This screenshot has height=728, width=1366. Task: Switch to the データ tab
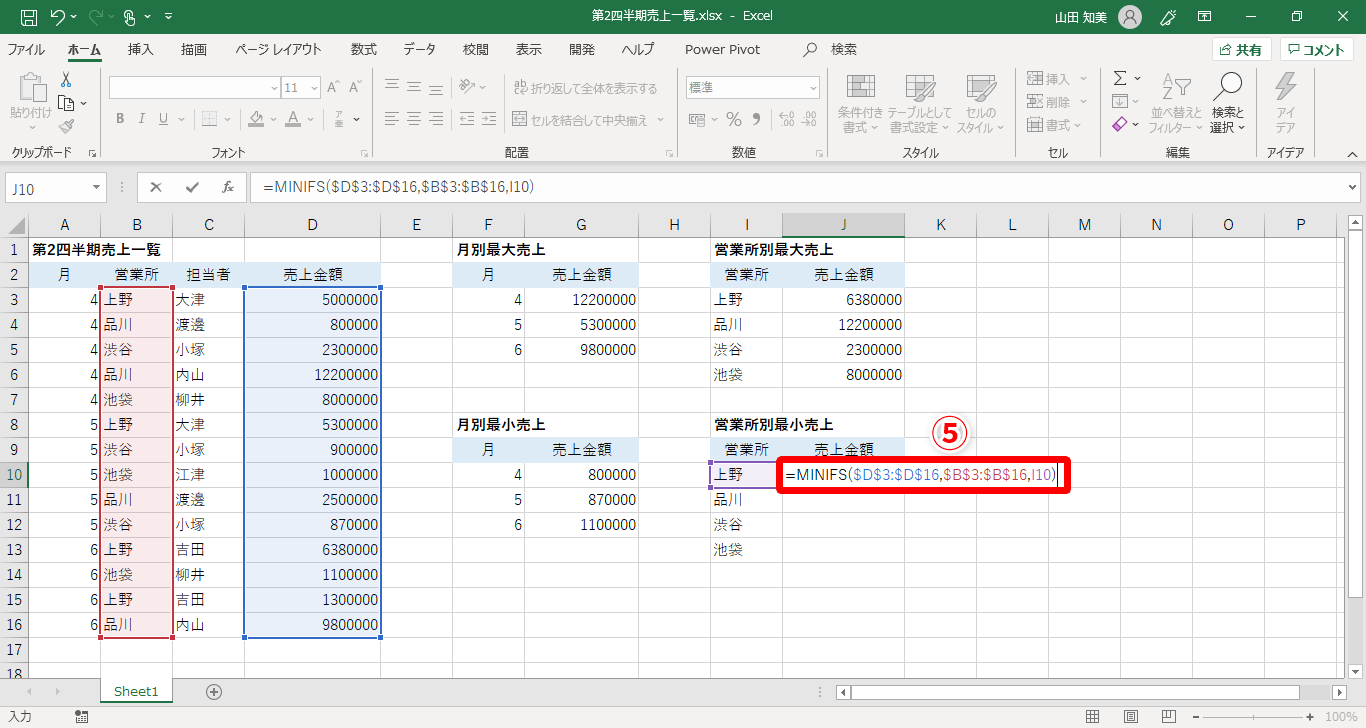point(420,49)
